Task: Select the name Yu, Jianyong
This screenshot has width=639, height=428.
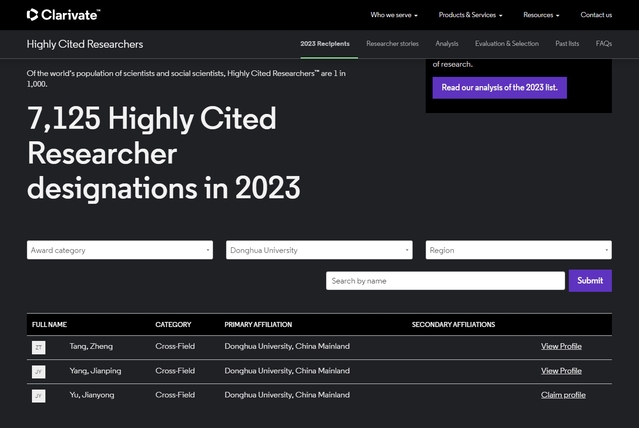Action: point(92,395)
